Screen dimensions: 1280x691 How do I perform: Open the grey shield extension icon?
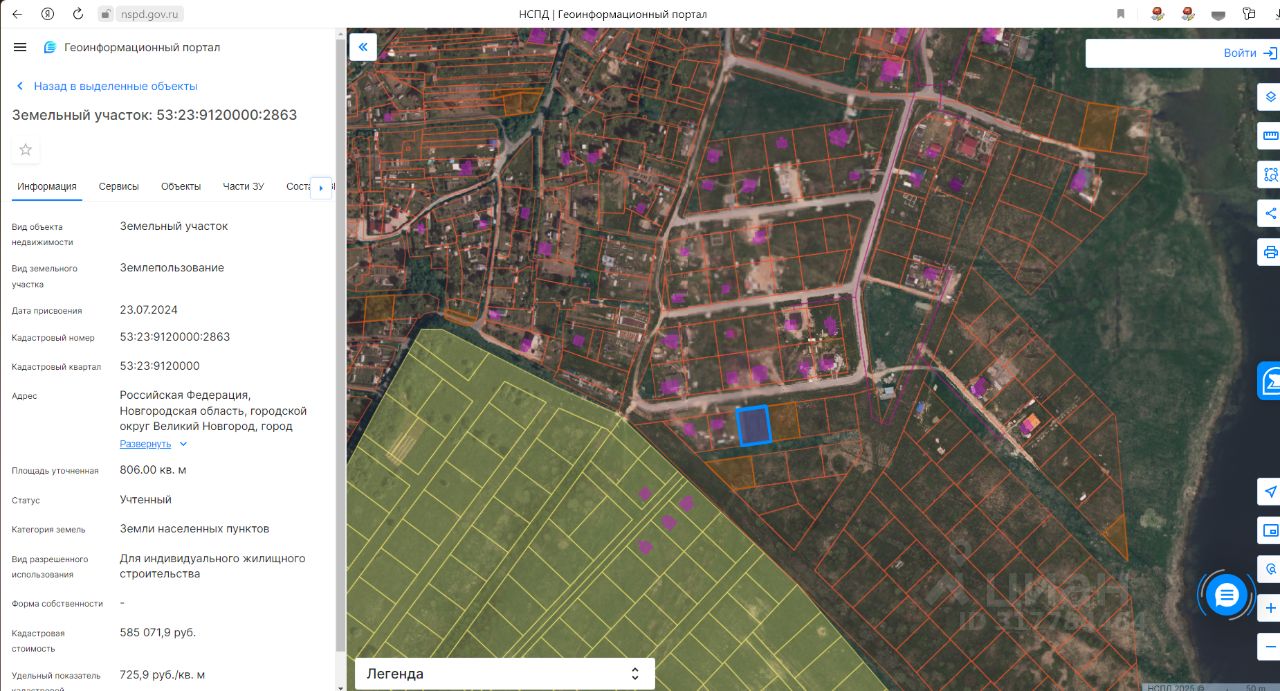tap(1218, 14)
